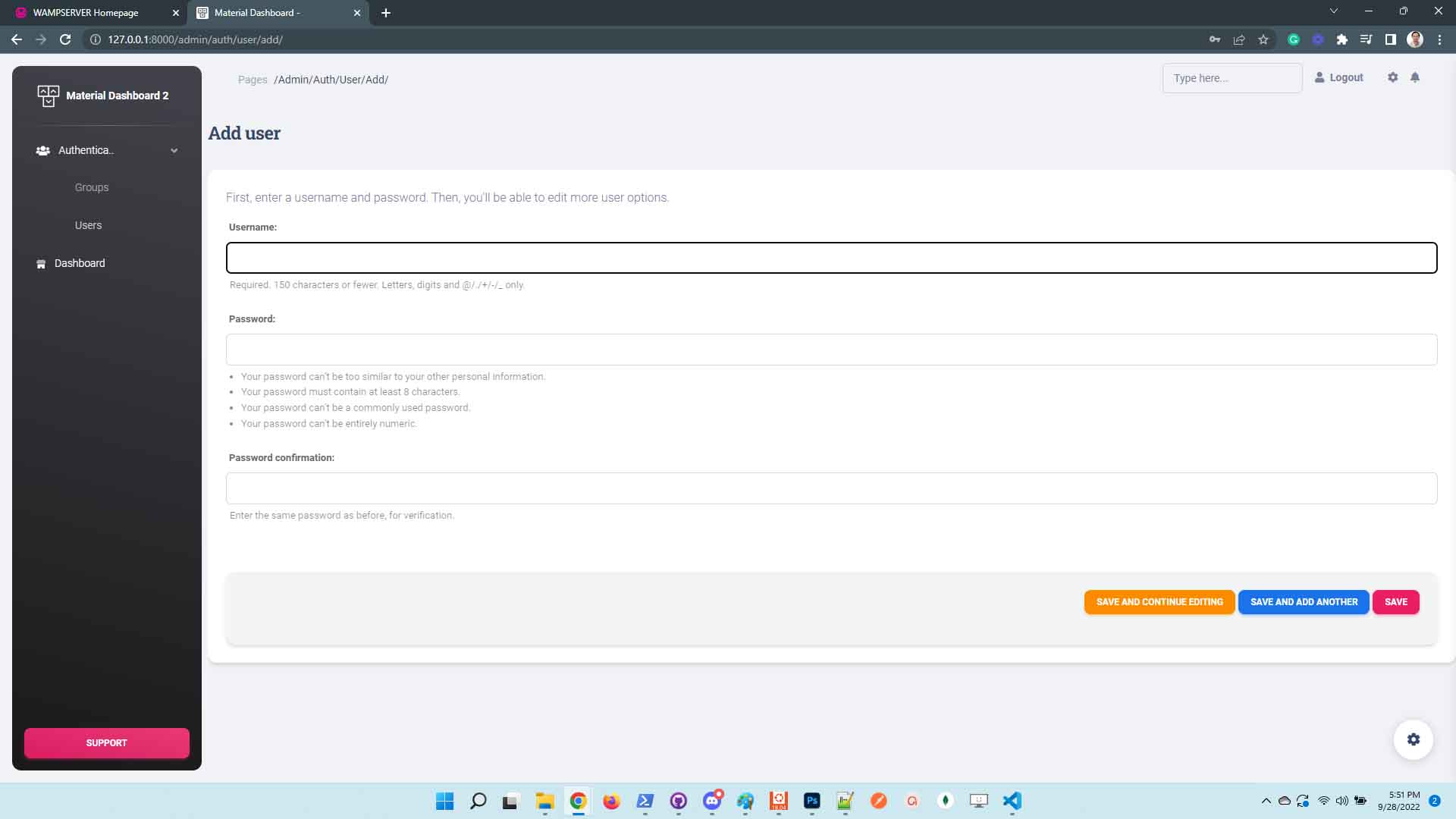Click the Dashboard shop icon in sidebar
This screenshot has width=1456, height=819.
coord(41,264)
